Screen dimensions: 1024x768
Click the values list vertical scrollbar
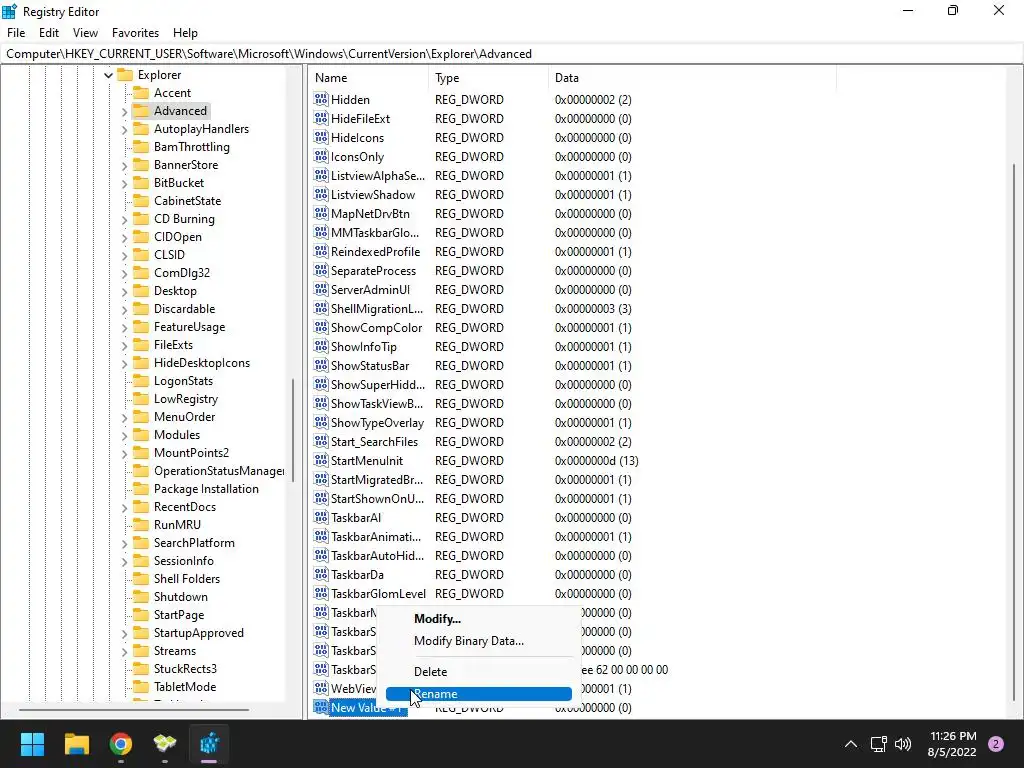1014,431
